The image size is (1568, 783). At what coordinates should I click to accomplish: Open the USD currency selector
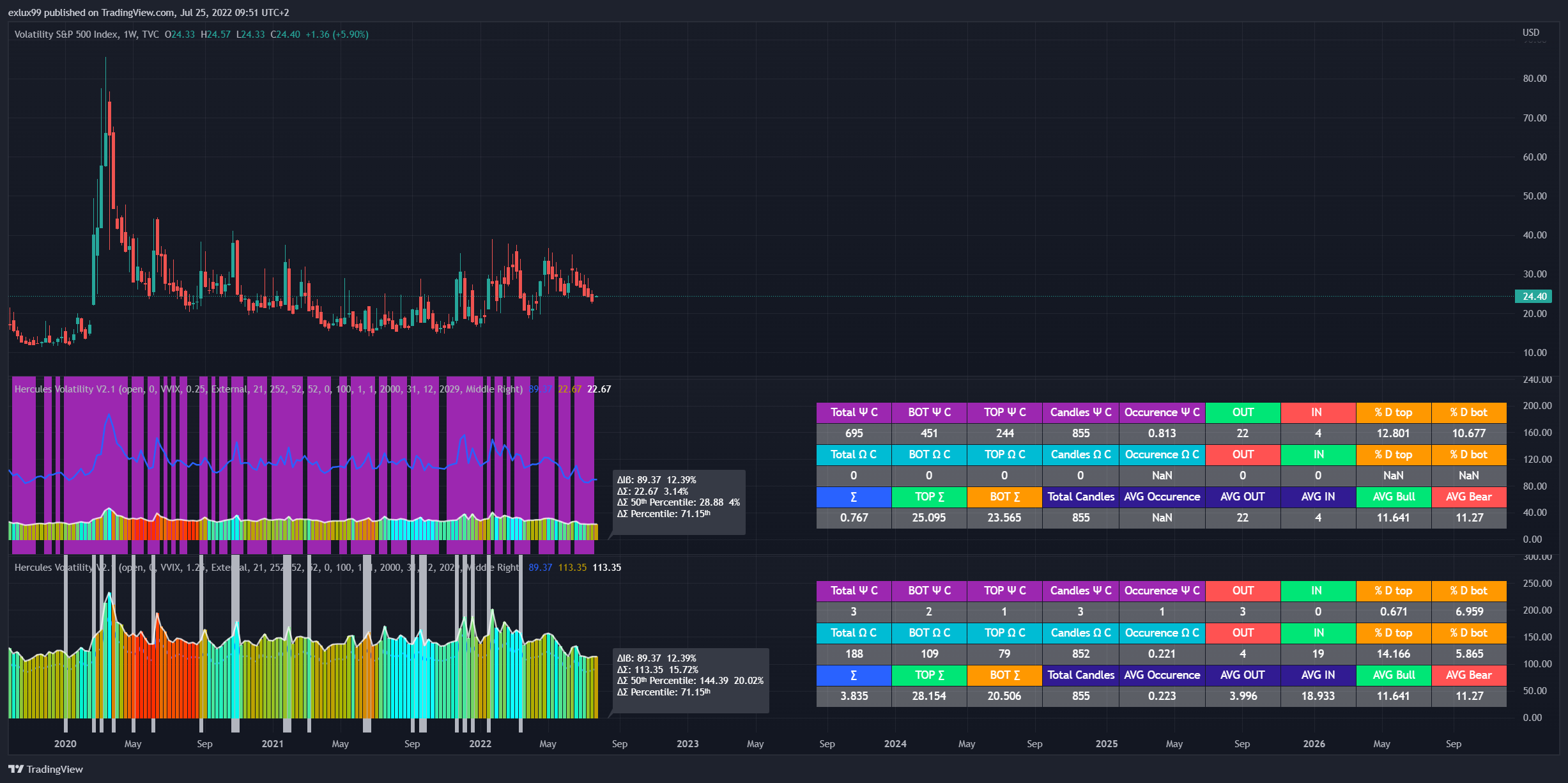click(x=1530, y=33)
